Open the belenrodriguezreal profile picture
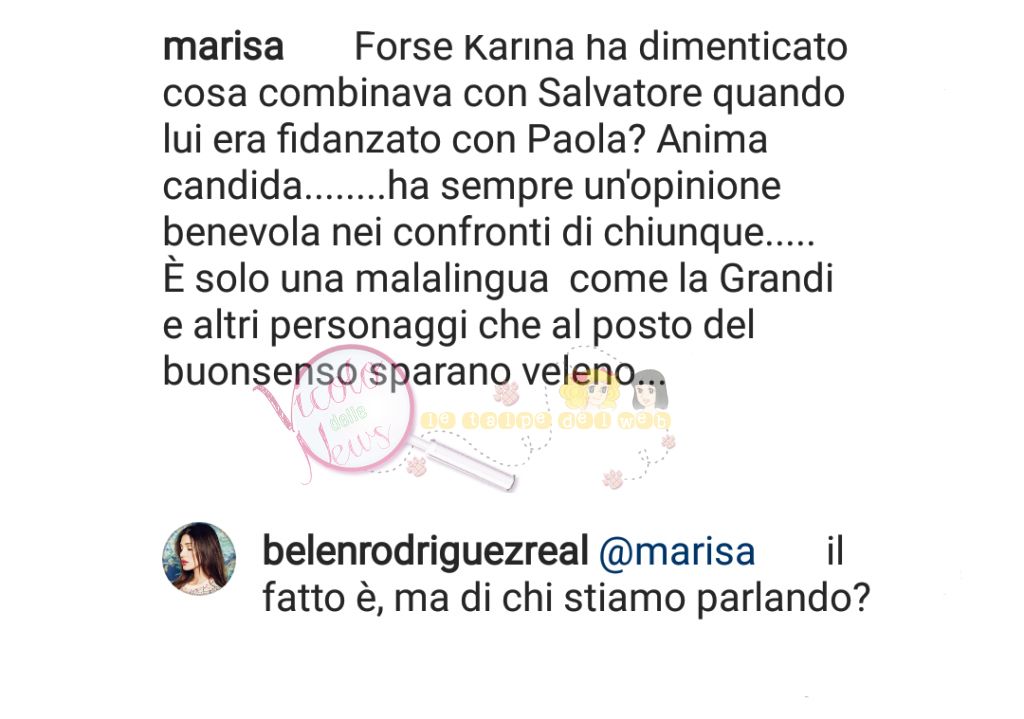This screenshot has height=719, width=1024. 199,558
